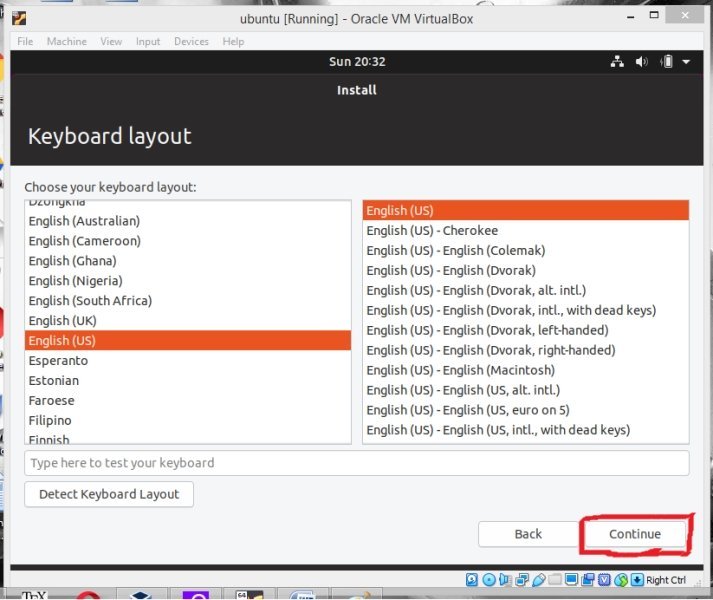Screen dimensions: 713x600
Task: Select English (US, euro on 5) variant
Action: [x=526, y=410]
